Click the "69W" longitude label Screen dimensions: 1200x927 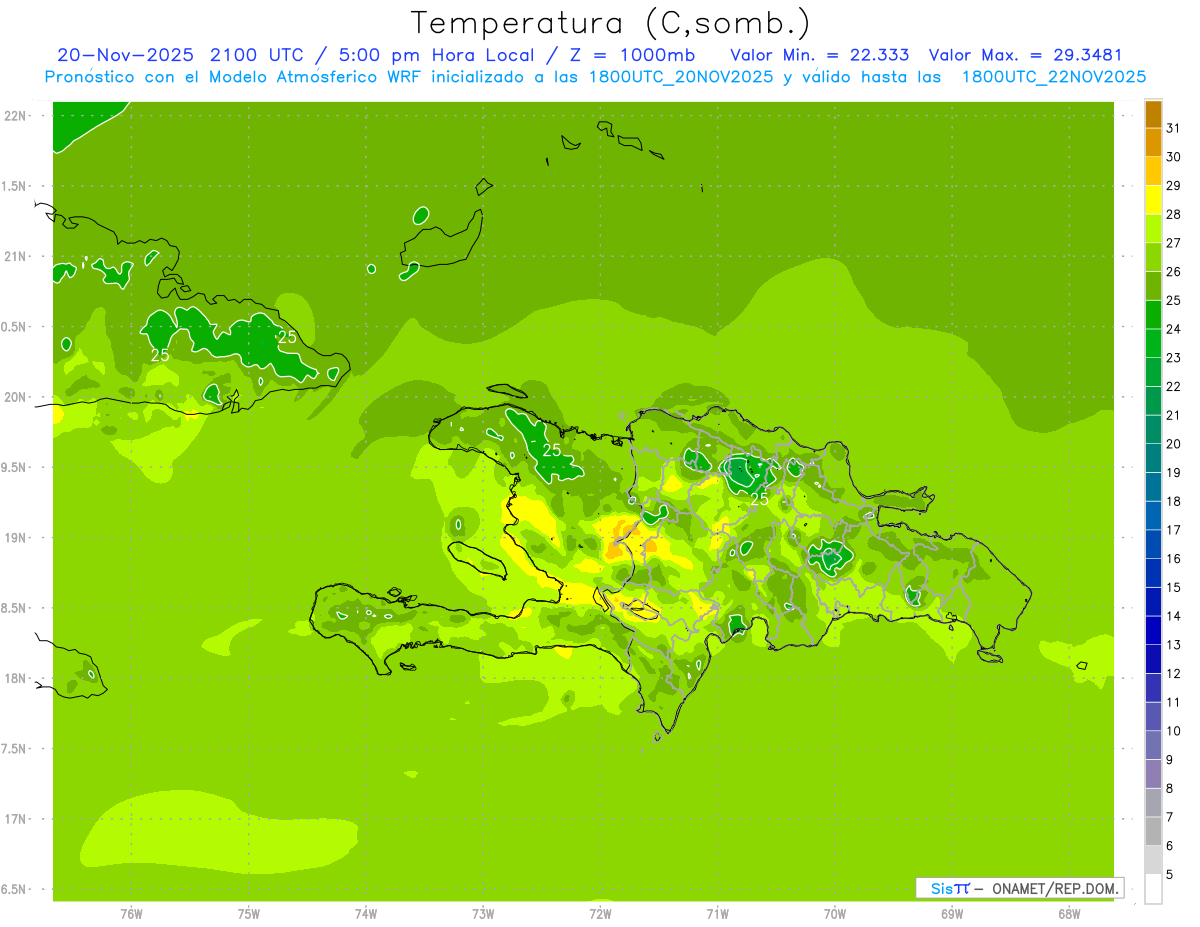[952, 914]
